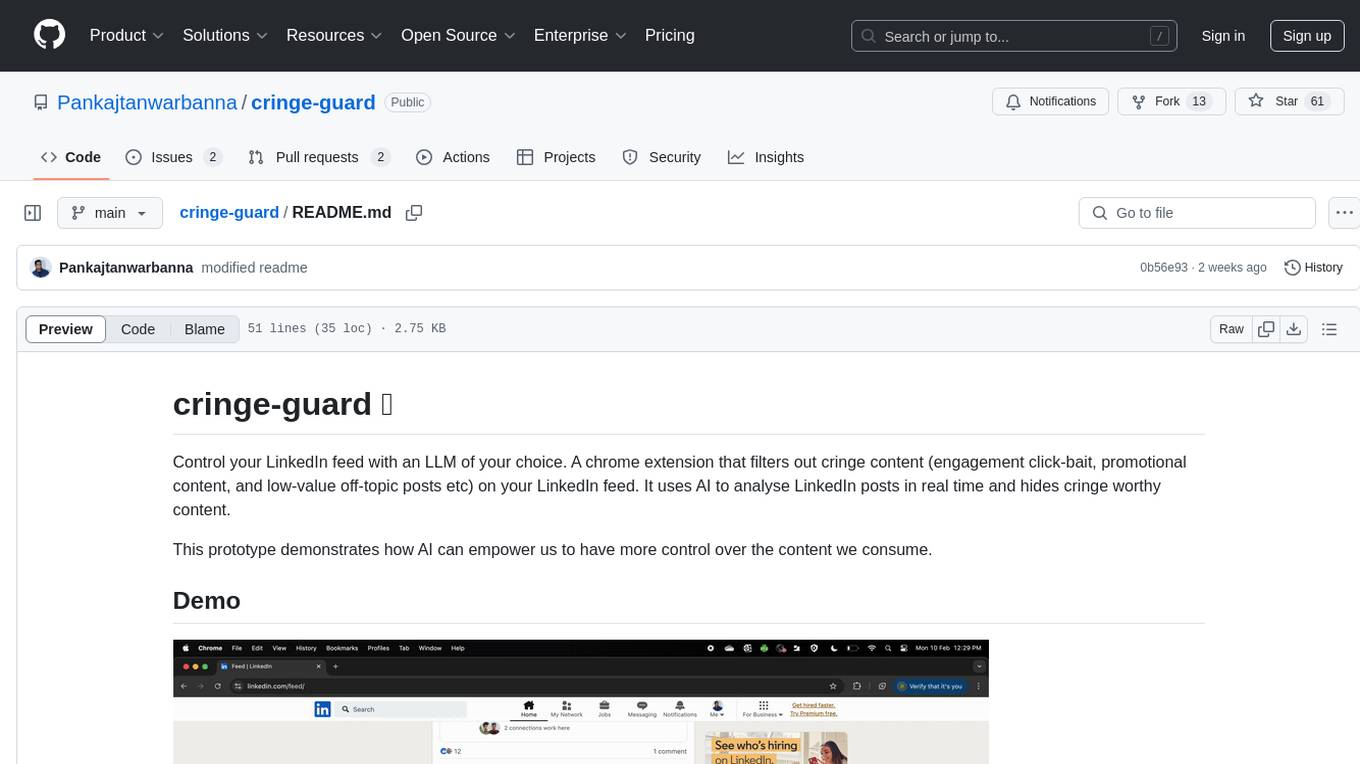Click the Notifications bell button

click(x=1051, y=102)
